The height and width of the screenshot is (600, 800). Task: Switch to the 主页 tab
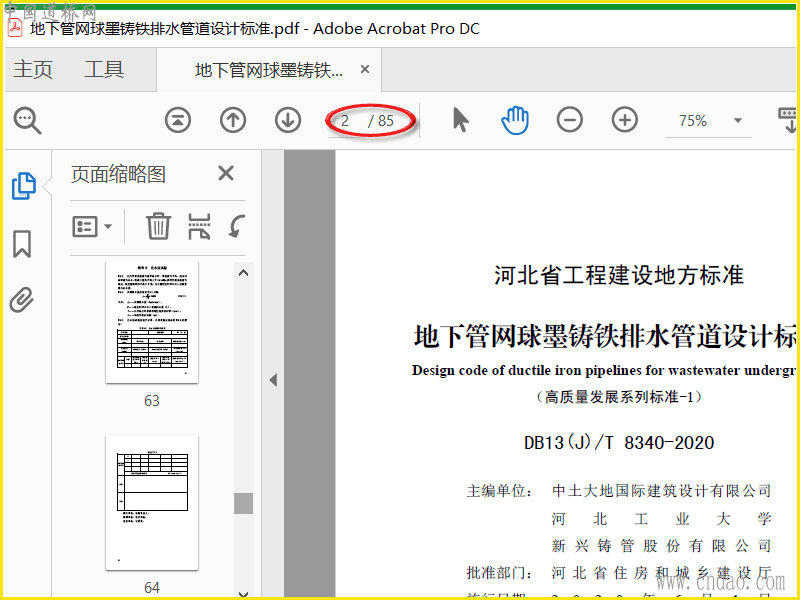click(x=33, y=69)
